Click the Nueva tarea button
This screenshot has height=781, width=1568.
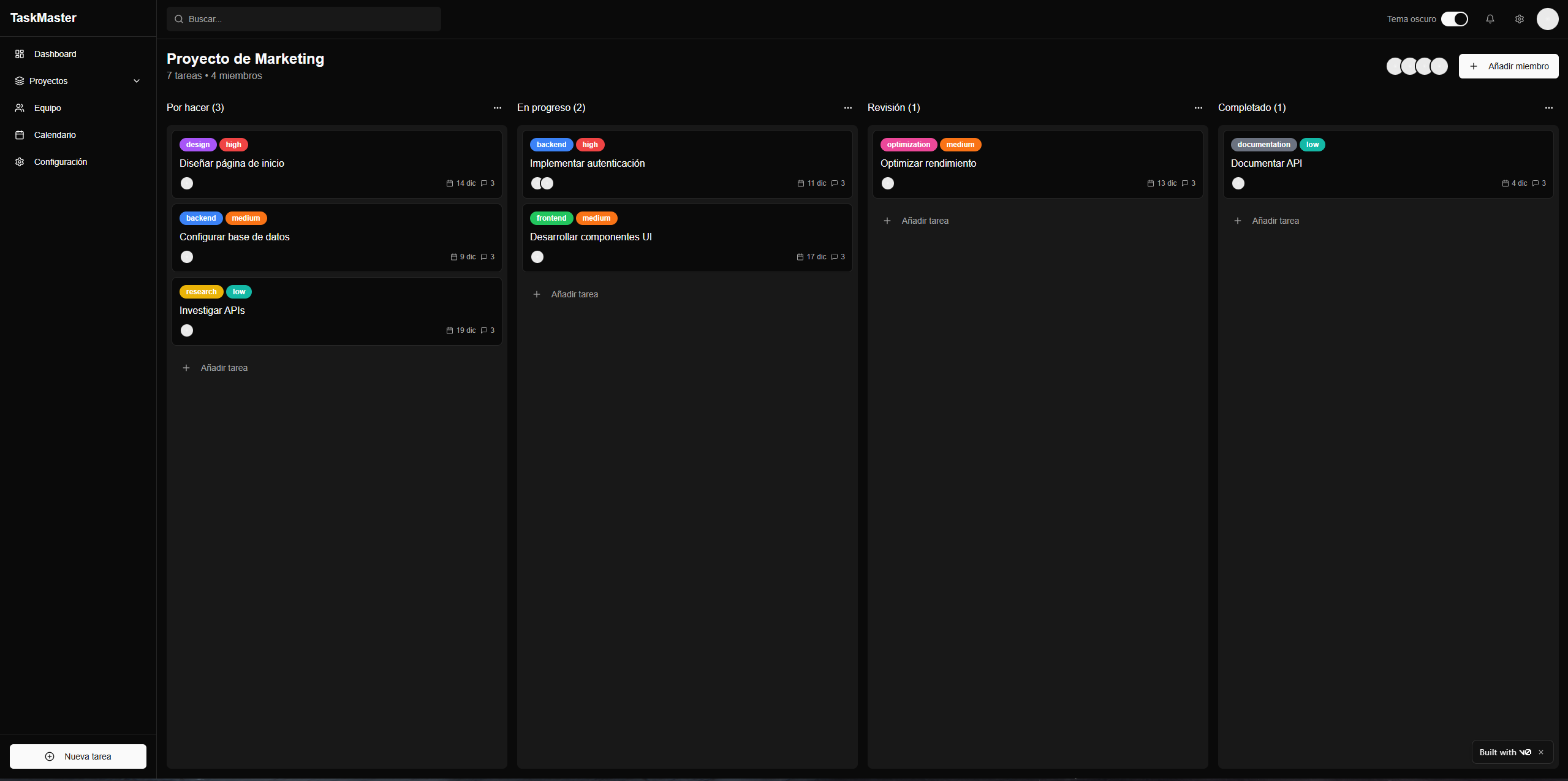click(78, 756)
